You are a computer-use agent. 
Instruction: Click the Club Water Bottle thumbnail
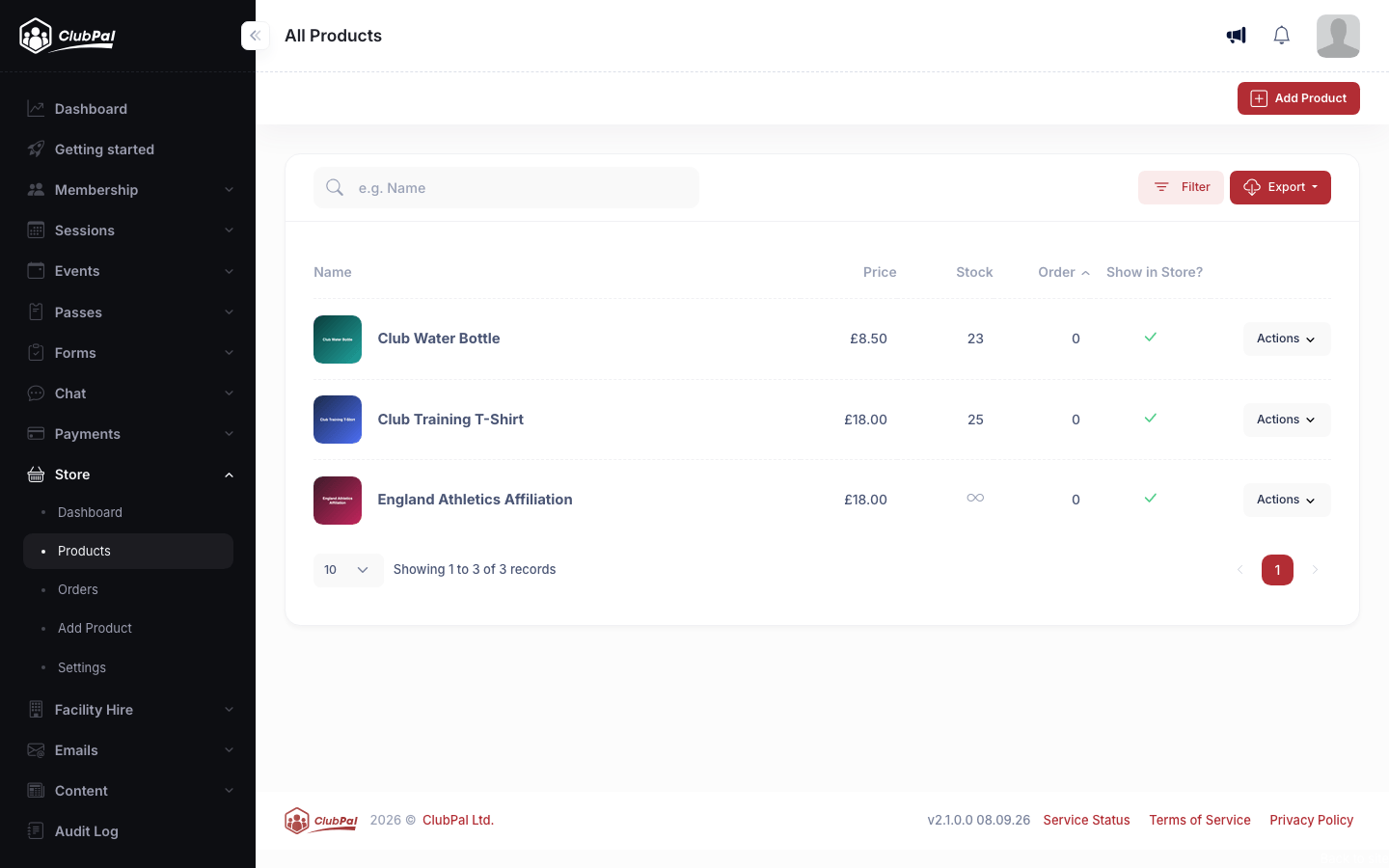point(338,339)
